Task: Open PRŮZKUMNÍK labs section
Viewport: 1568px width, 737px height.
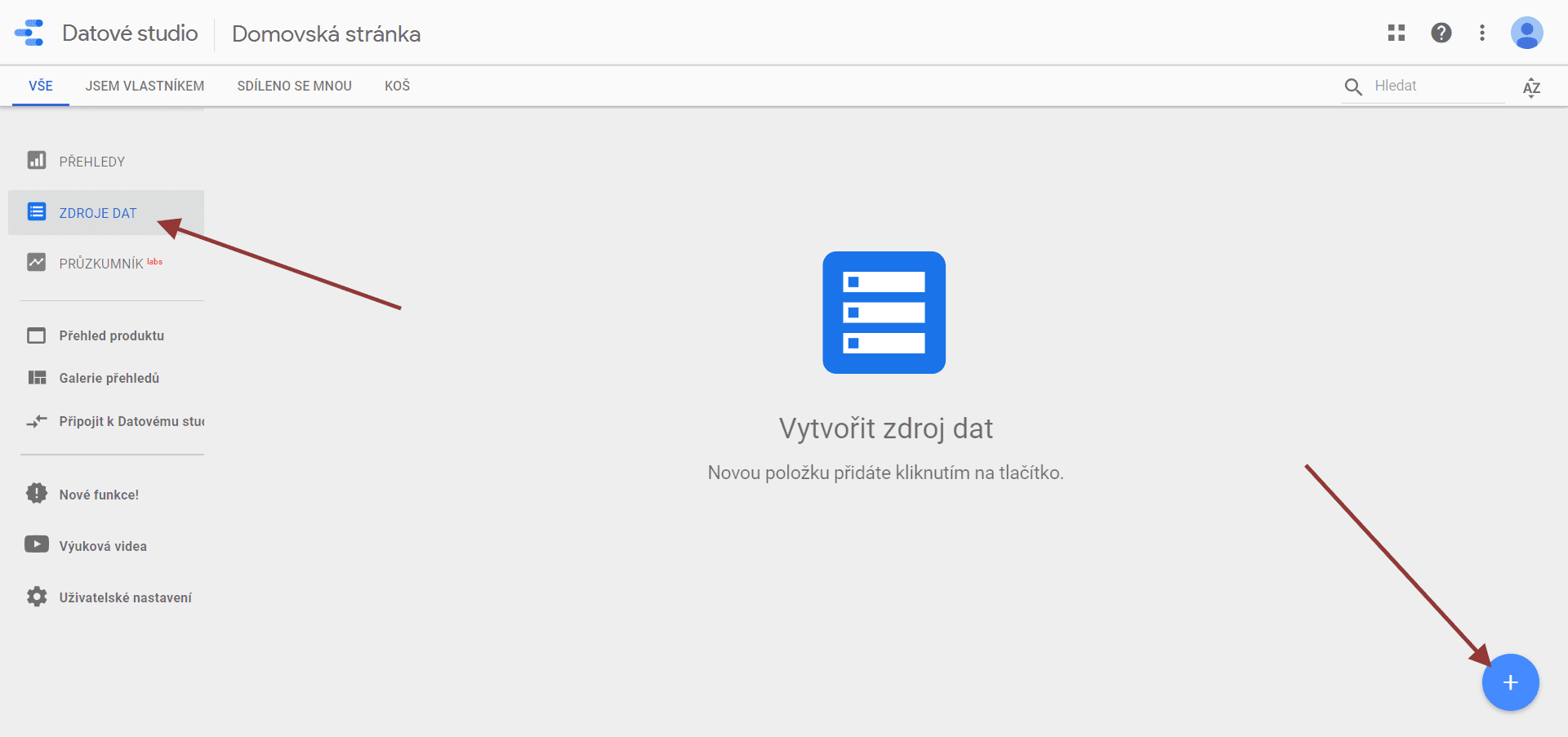Action: [101, 264]
